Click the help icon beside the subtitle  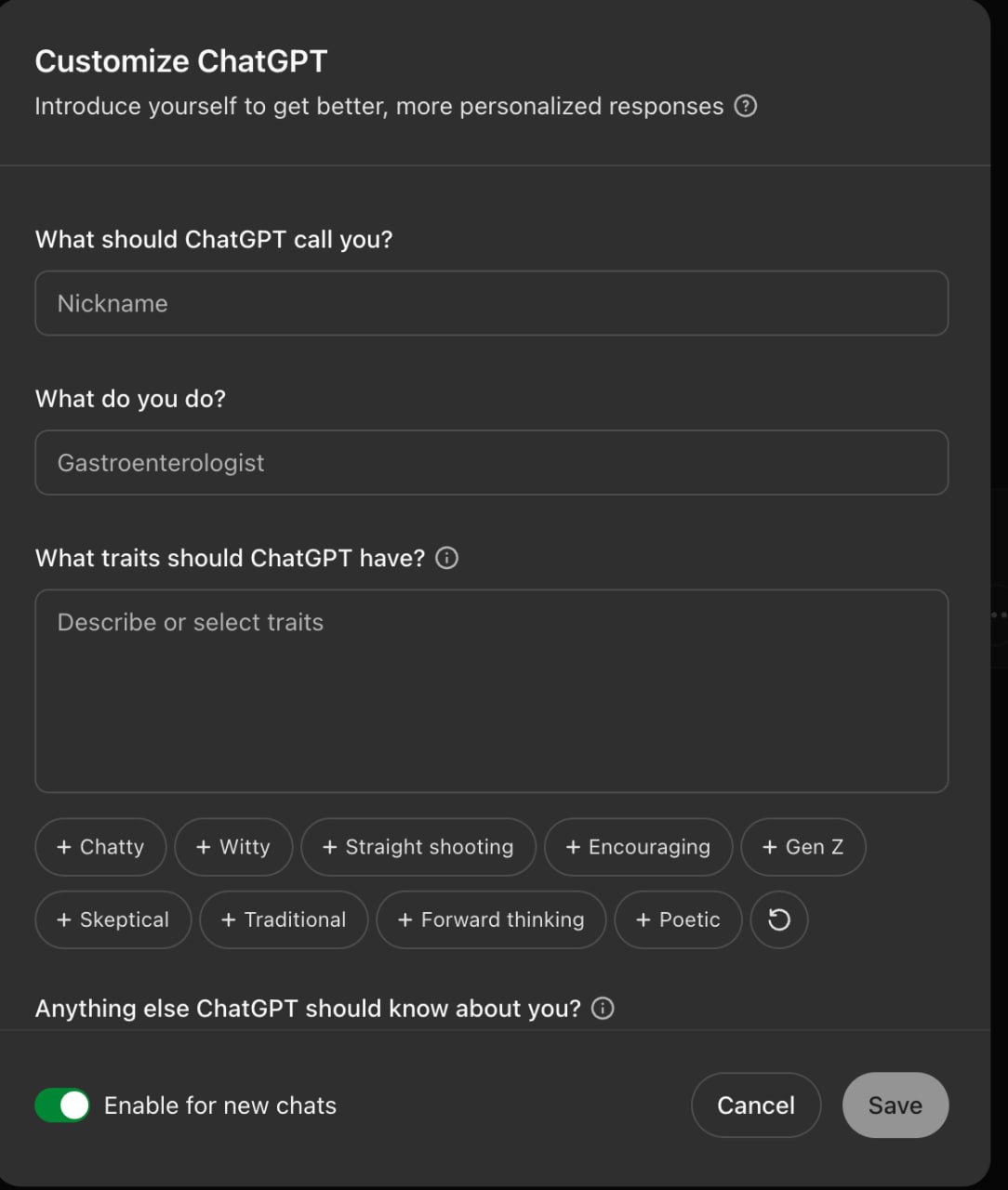pos(745,106)
